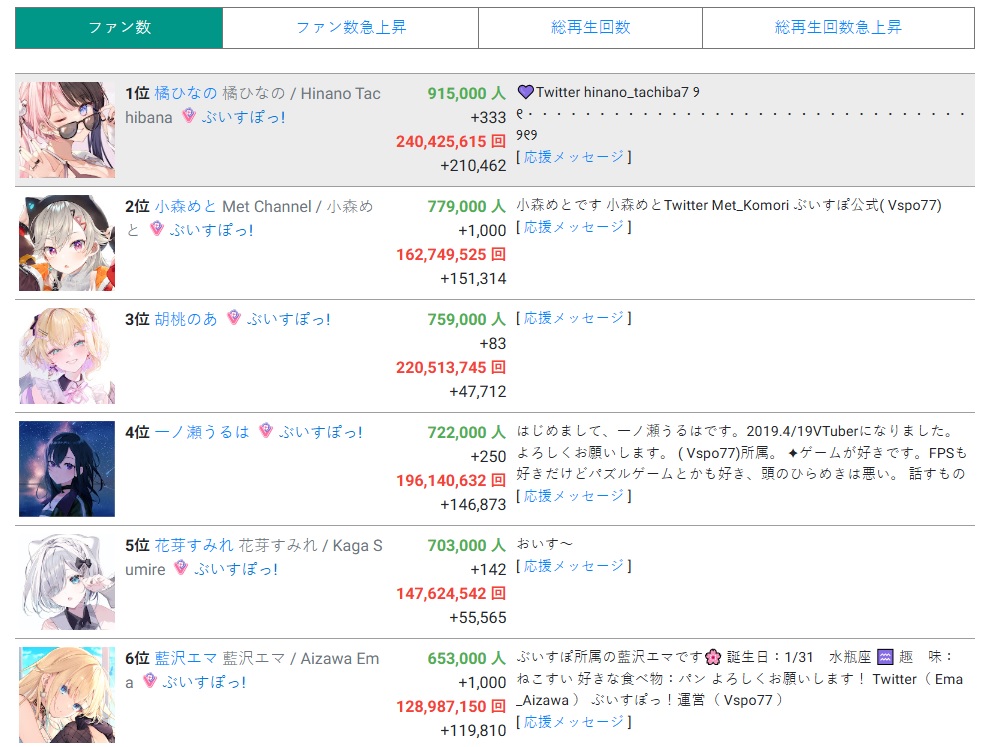Open 一ノ瀬うるは channel thumbnail
The width and height of the screenshot is (995, 747).
(x=67, y=469)
